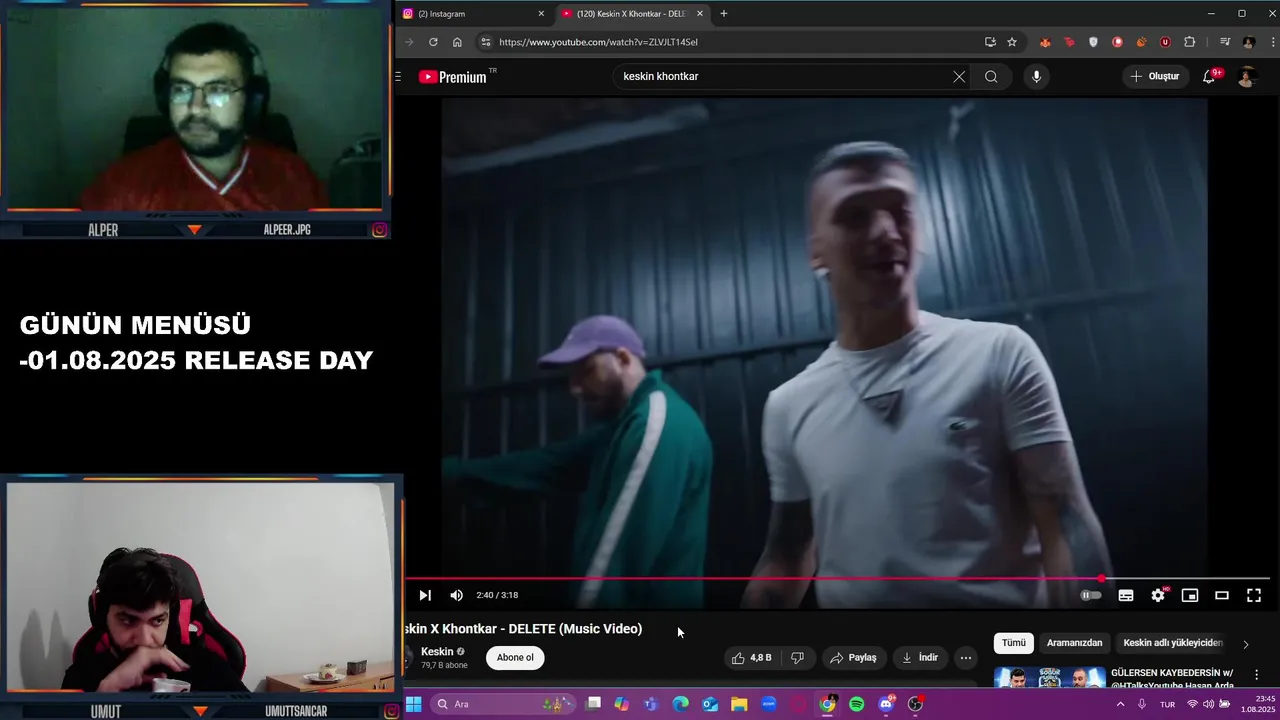
Task: Select the Aramanızdan filter chip
Action: click(1074, 643)
